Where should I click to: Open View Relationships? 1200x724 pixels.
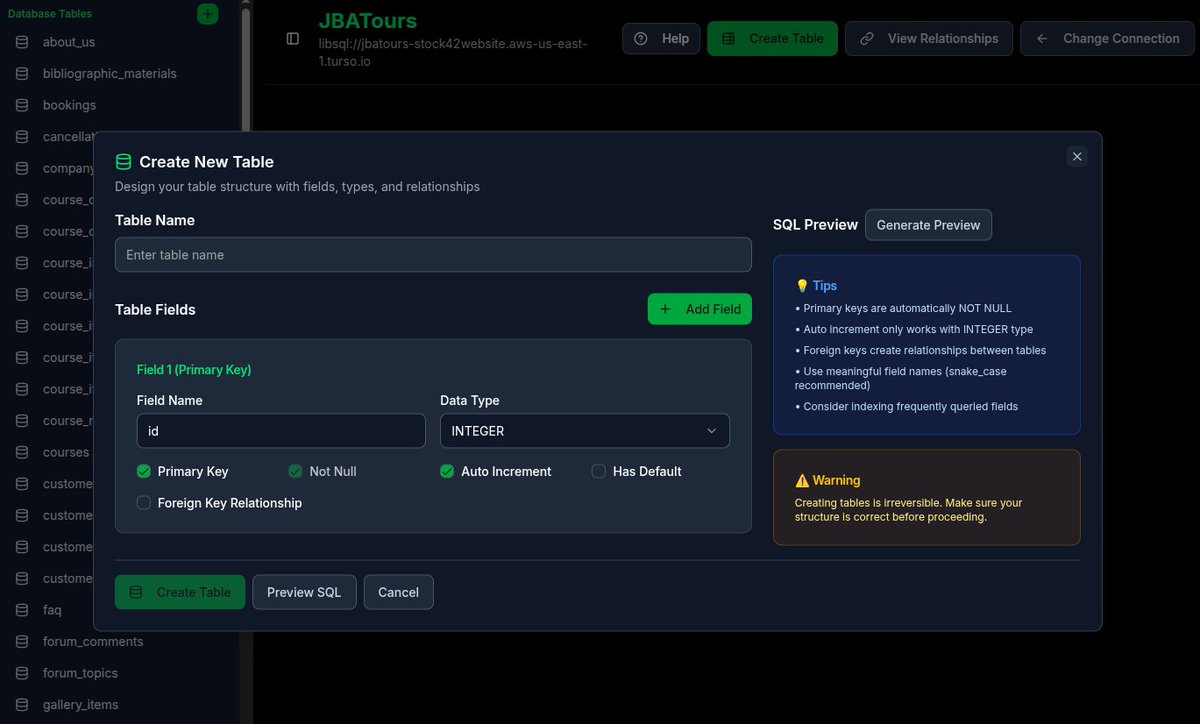[x=928, y=38]
